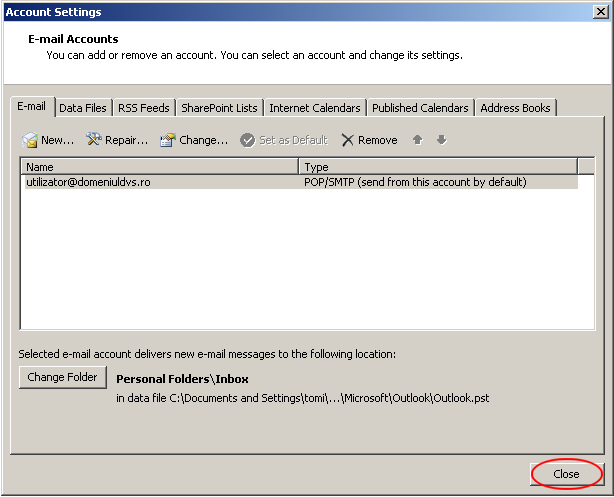Open the Internet Calendars tab

point(315,108)
